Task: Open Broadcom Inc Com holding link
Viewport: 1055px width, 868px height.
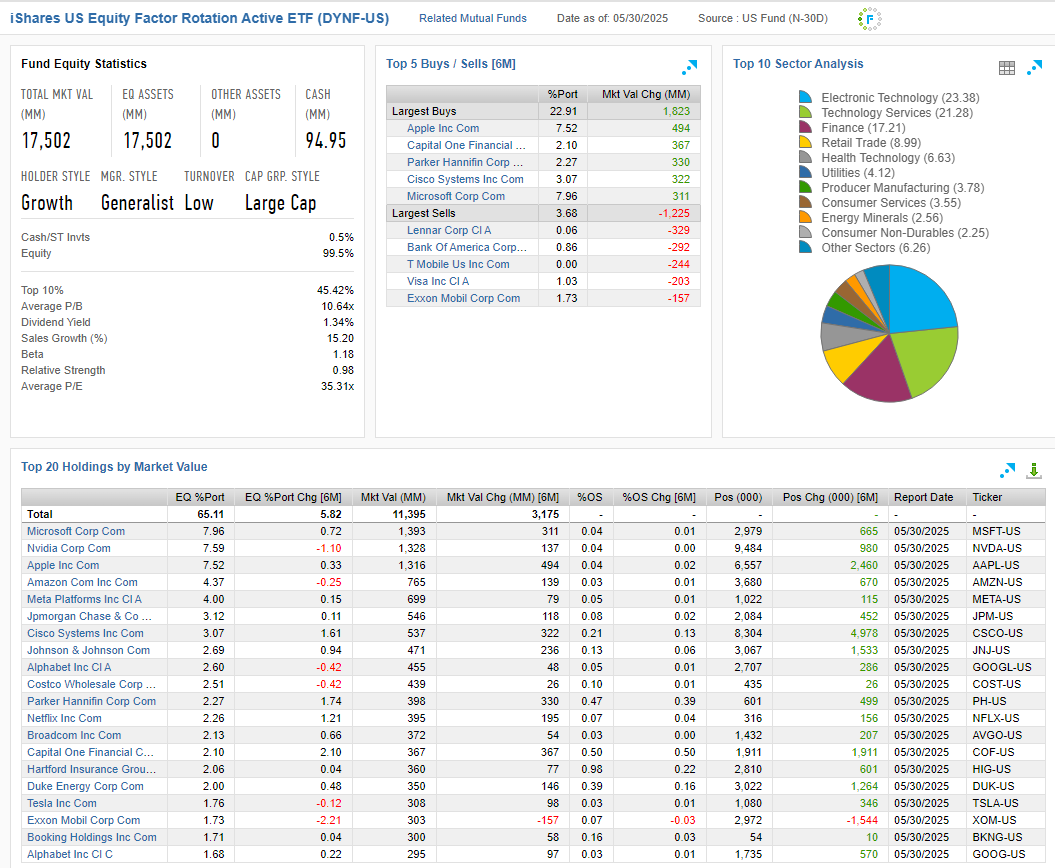Action: tap(74, 735)
